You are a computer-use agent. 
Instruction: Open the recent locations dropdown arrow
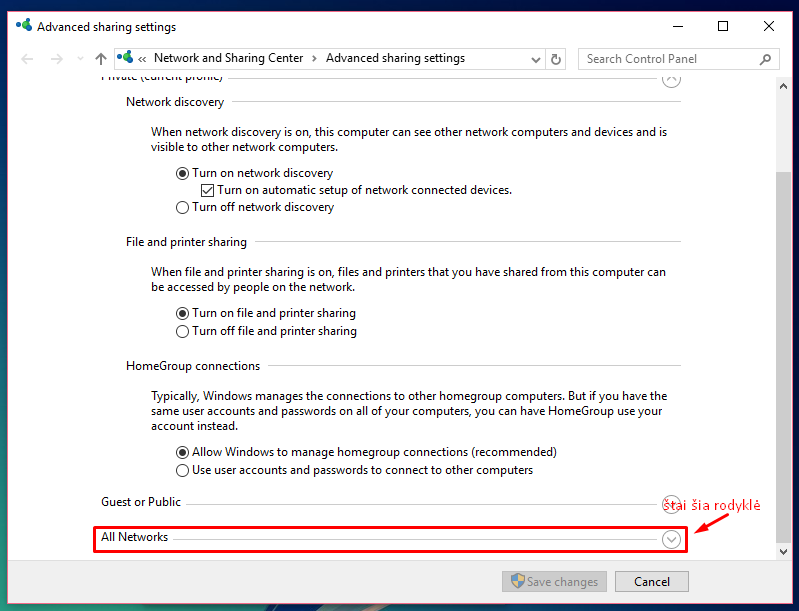(80, 59)
